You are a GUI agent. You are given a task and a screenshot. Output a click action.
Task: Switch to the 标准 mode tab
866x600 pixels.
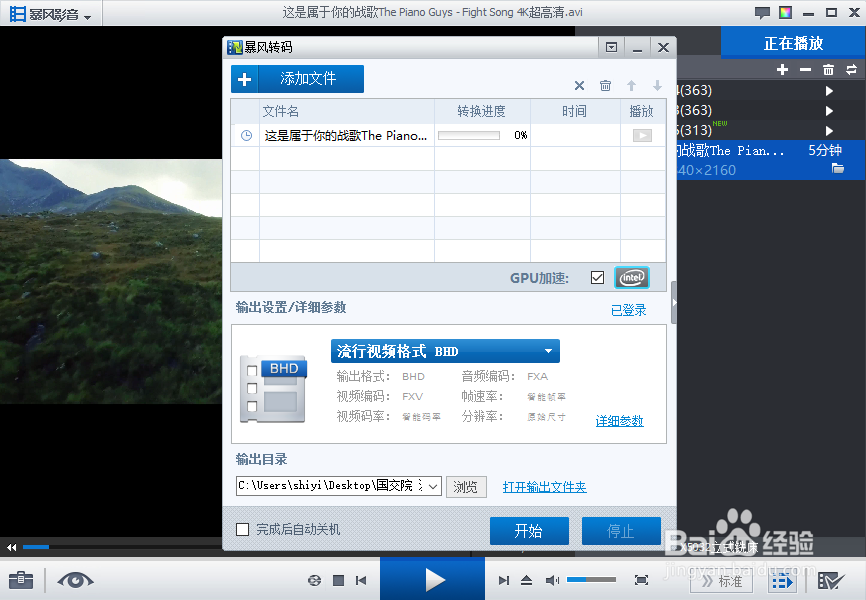721,580
